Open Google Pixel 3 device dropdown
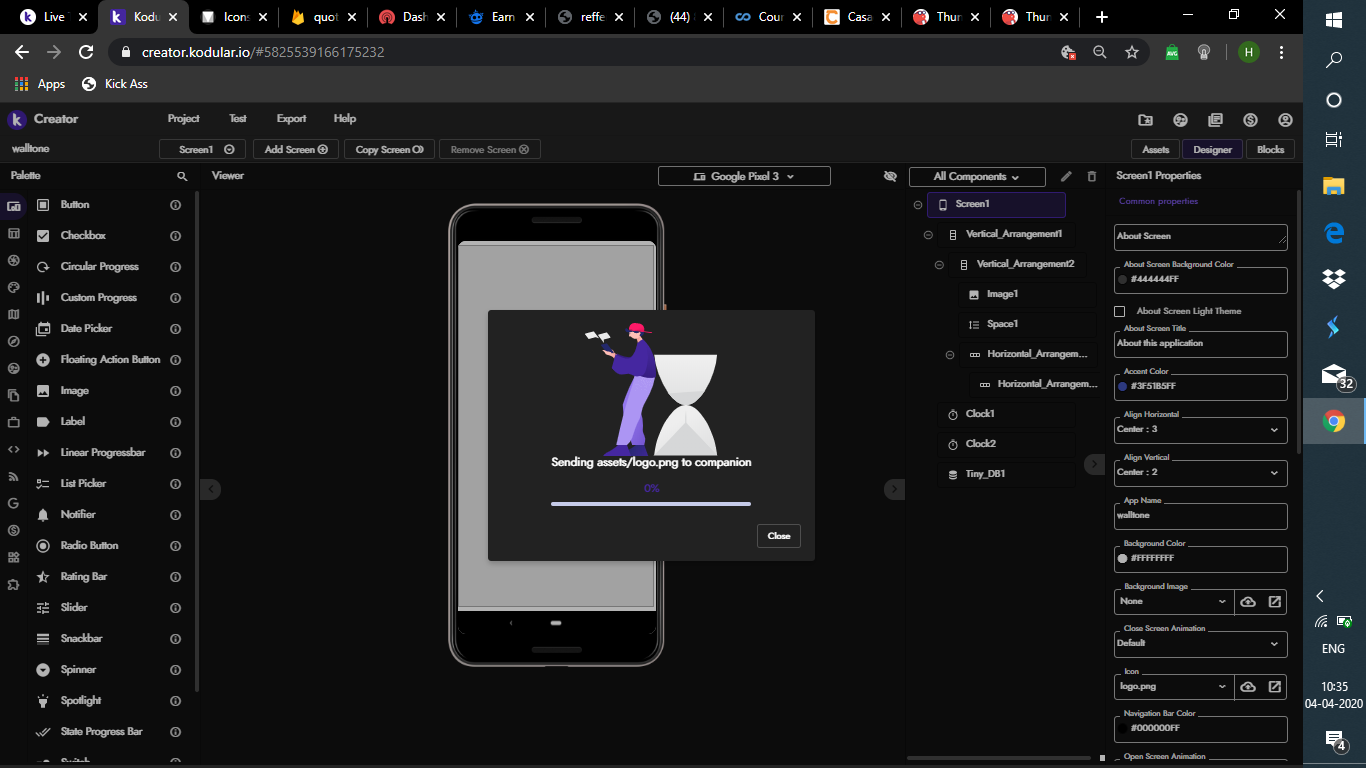 [x=744, y=176]
